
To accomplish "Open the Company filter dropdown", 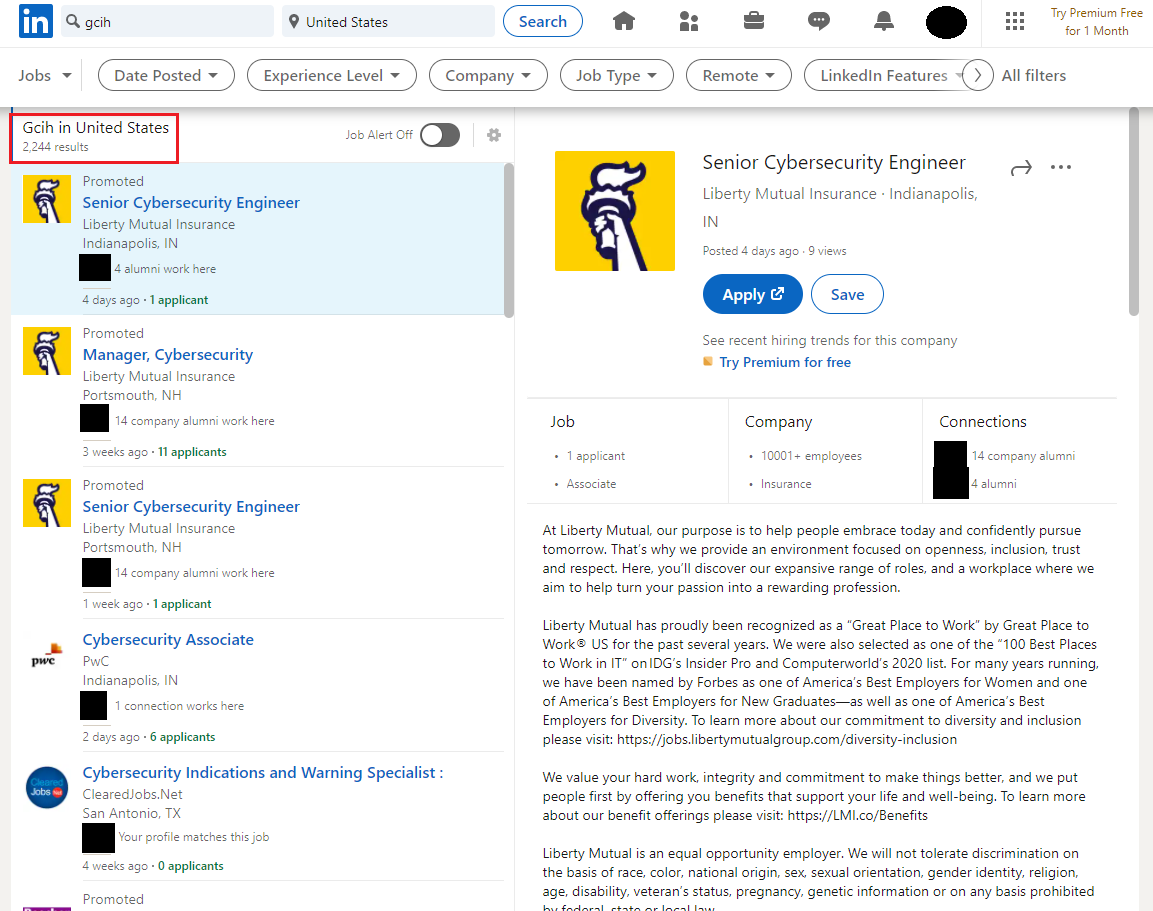I will [488, 75].
